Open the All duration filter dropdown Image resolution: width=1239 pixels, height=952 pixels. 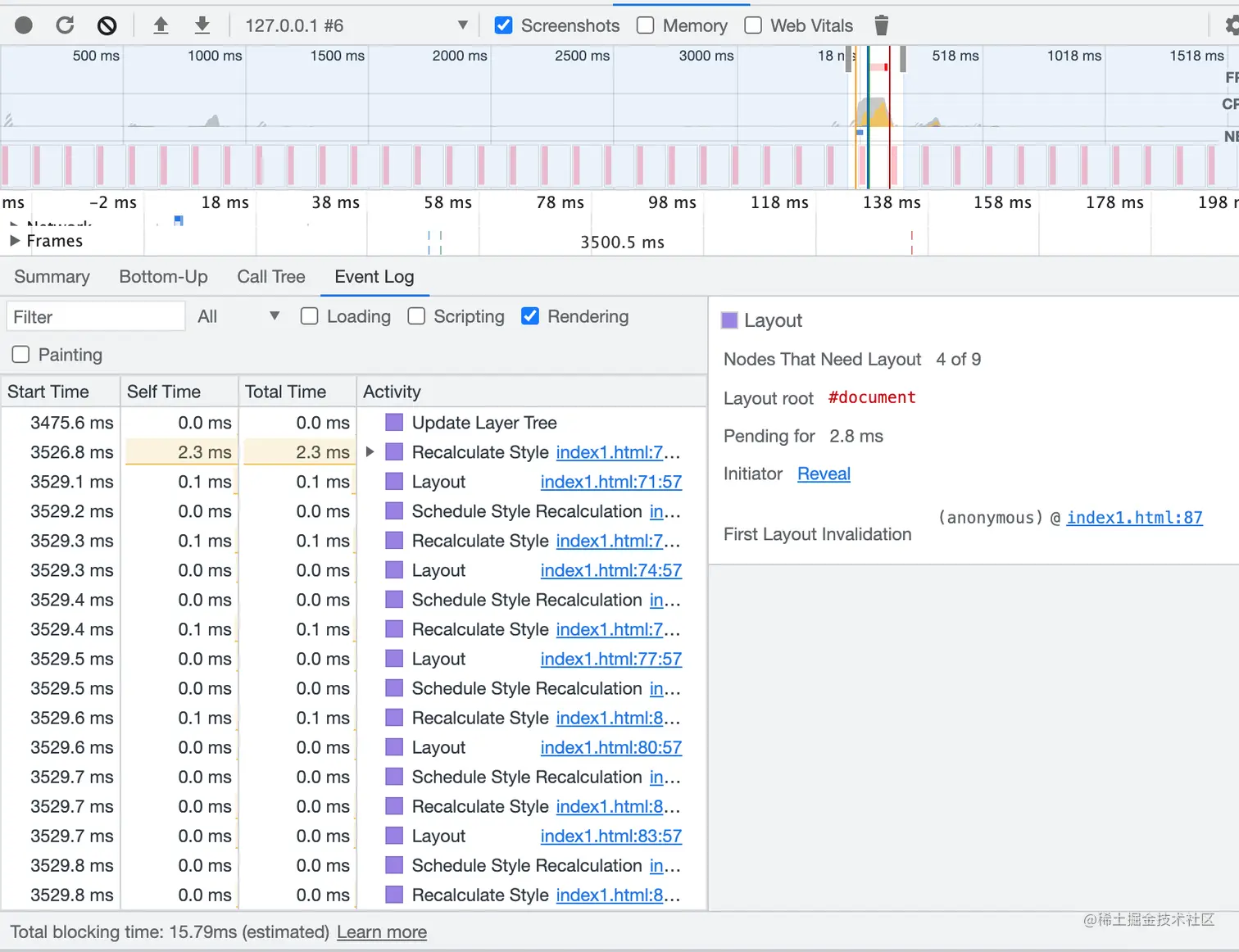coord(238,316)
